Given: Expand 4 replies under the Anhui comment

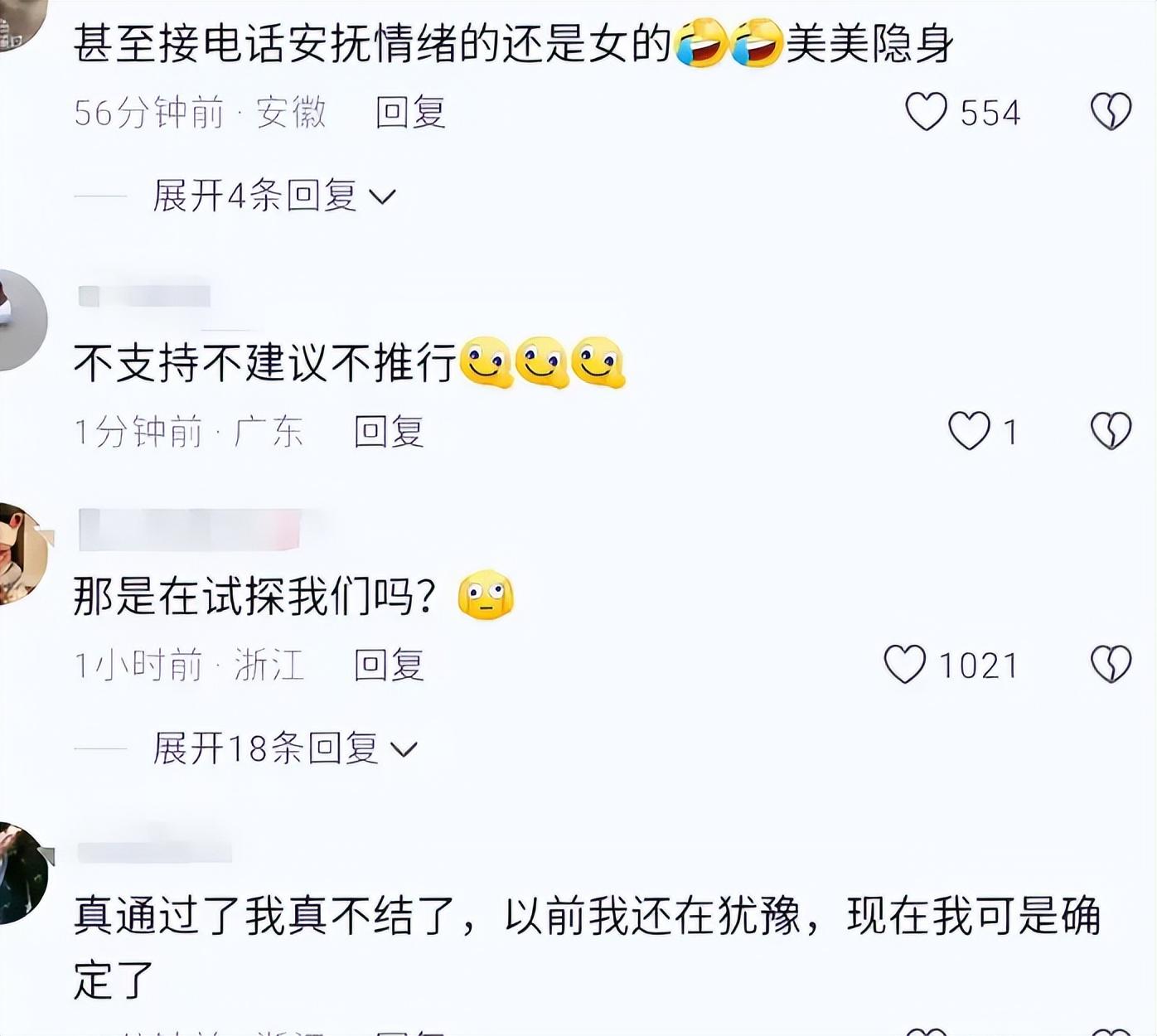Looking at the screenshot, I should [x=274, y=196].
